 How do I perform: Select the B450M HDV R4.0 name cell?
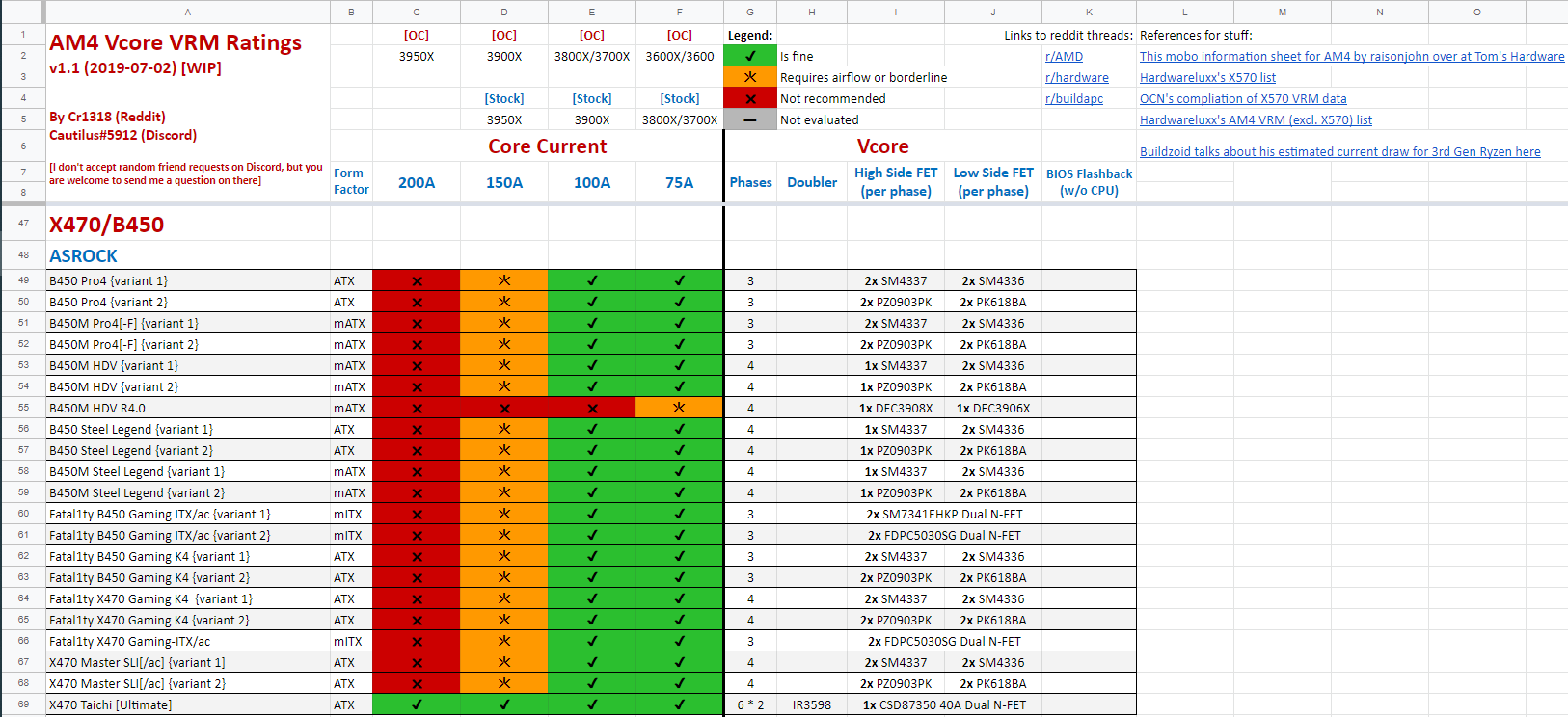pyautogui.click(x=188, y=408)
